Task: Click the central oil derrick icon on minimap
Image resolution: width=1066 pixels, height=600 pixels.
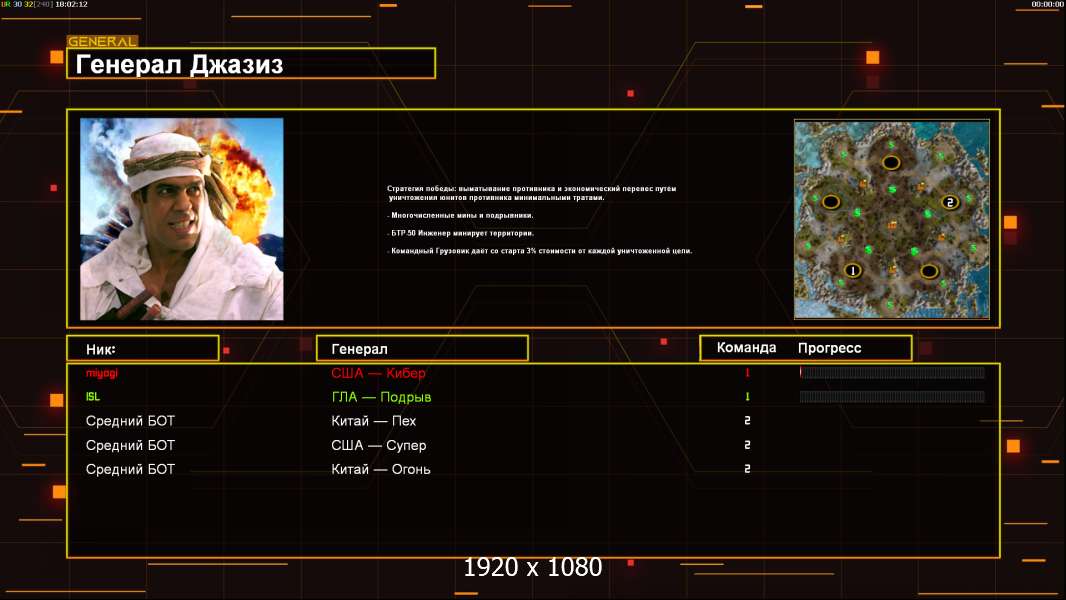Action: (x=890, y=224)
